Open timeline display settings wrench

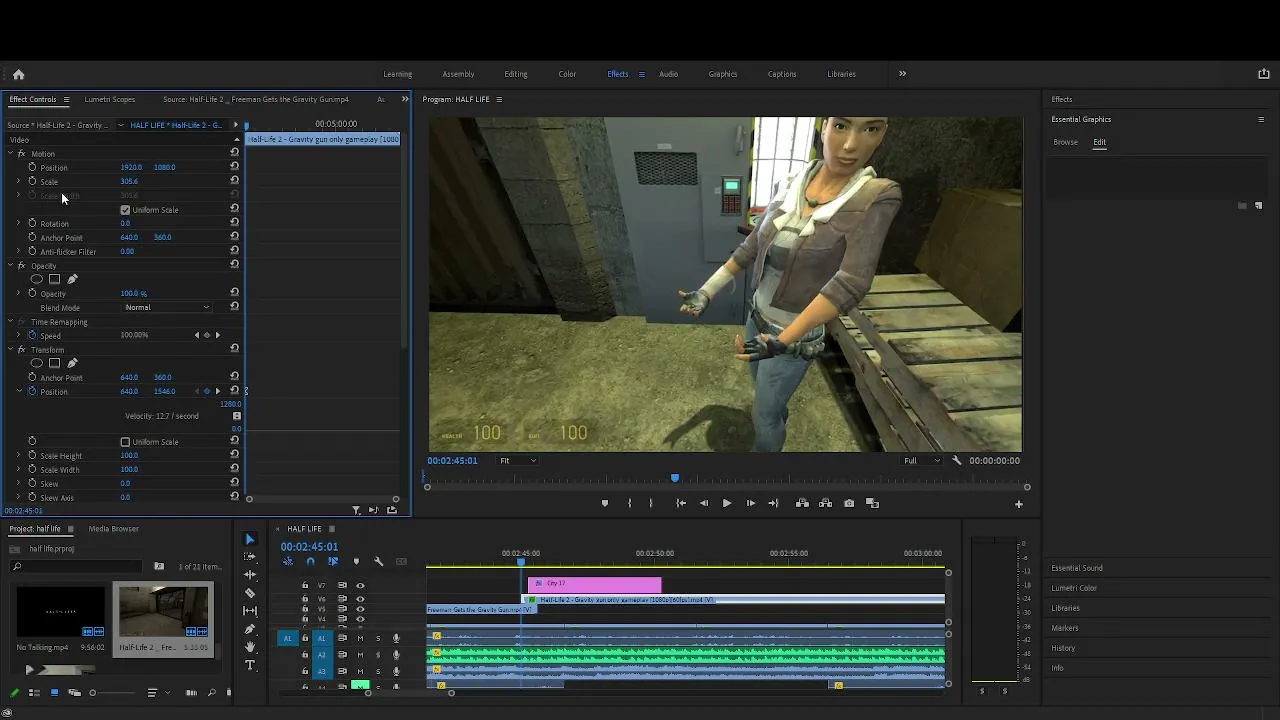[379, 562]
